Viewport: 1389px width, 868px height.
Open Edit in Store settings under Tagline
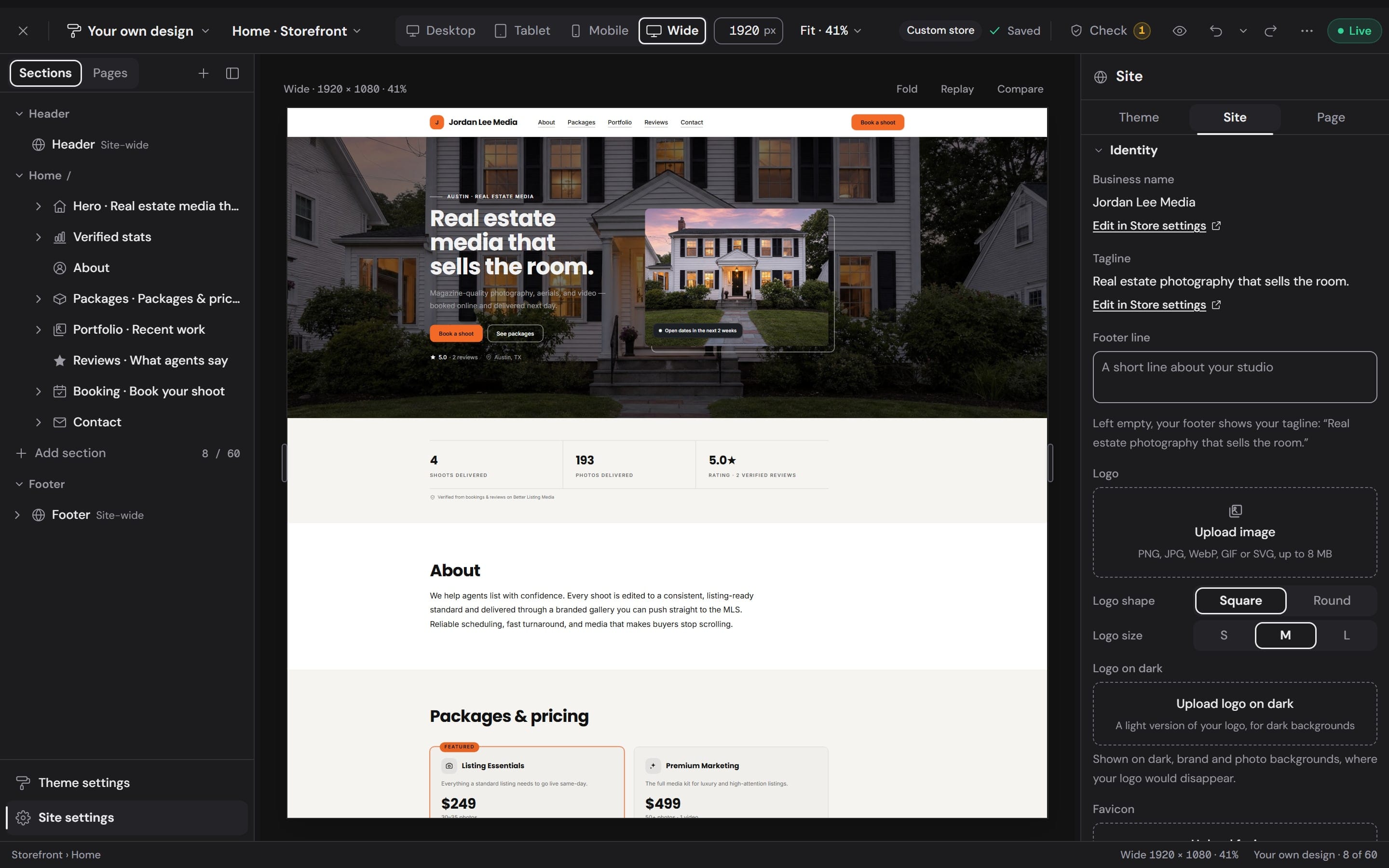(1156, 305)
